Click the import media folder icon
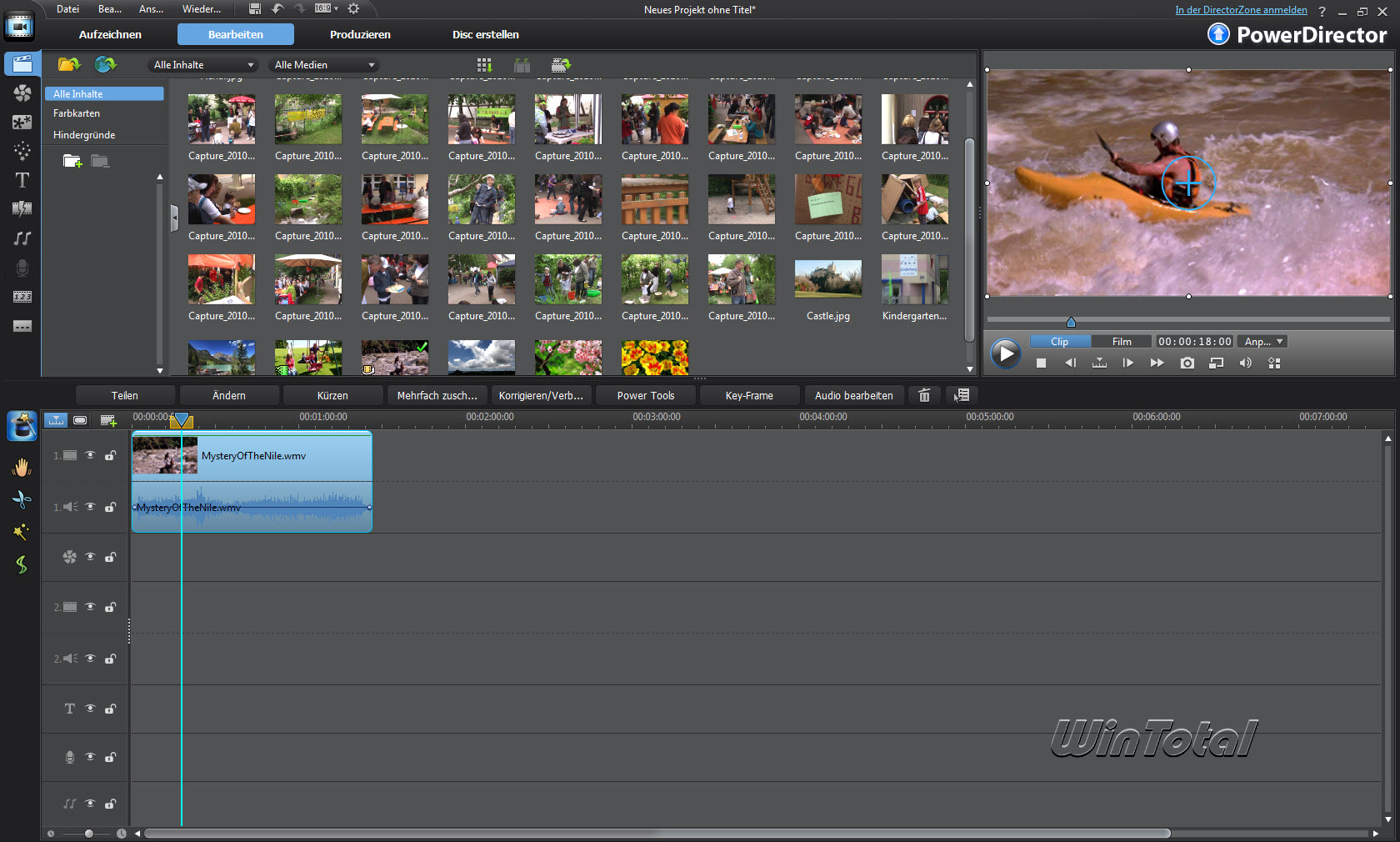 [68, 64]
